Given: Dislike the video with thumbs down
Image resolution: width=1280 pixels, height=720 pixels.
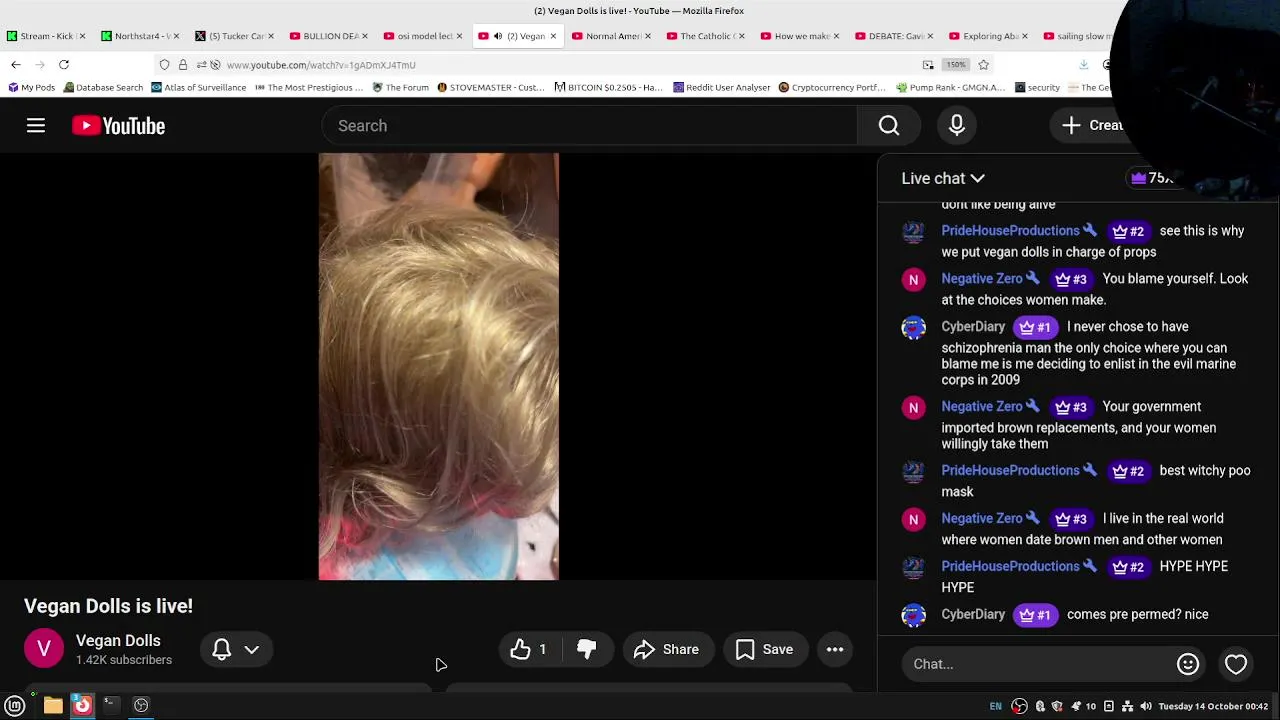Looking at the screenshot, I should coord(587,649).
